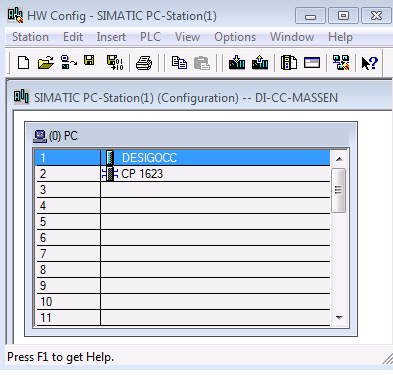Select the DESIGOCC row in slot 1

[x=183, y=158]
